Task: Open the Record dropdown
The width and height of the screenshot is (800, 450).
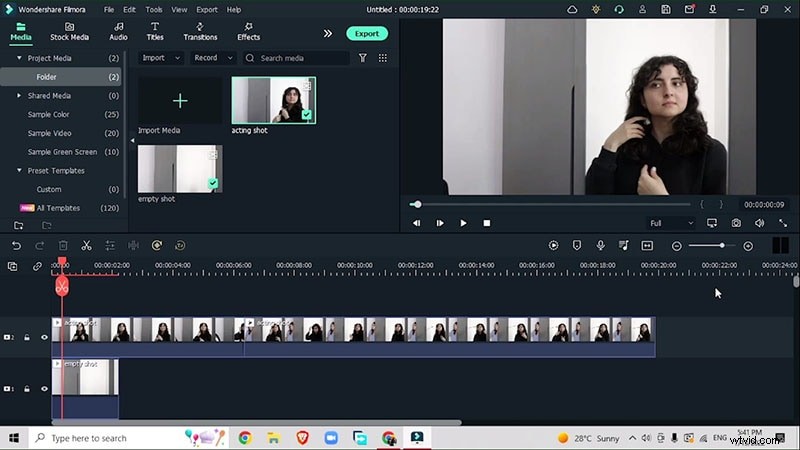Action: [213, 58]
